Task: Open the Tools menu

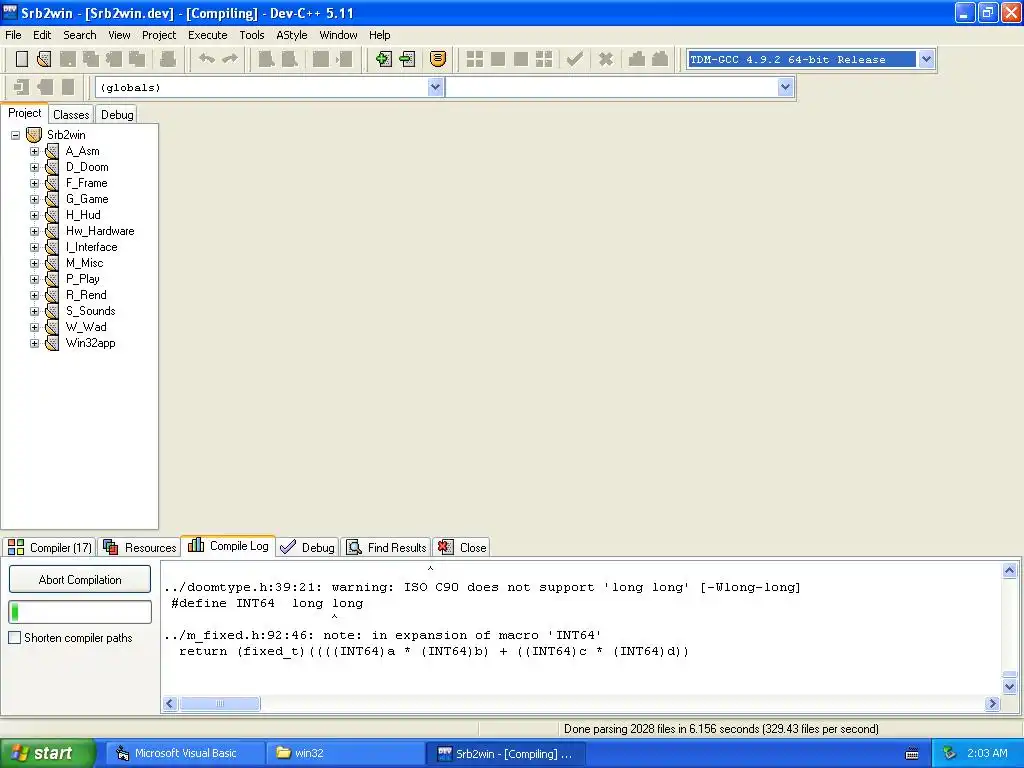Action: pyautogui.click(x=251, y=35)
